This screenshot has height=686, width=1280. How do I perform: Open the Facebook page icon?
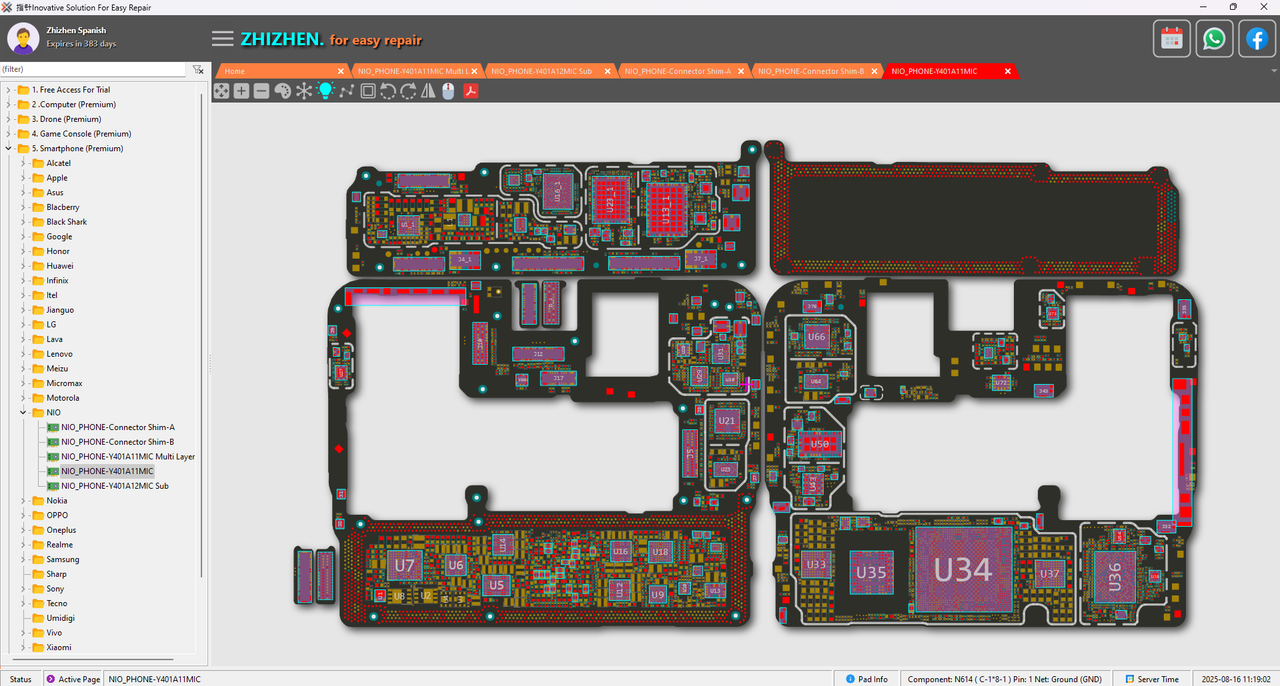(x=1257, y=39)
